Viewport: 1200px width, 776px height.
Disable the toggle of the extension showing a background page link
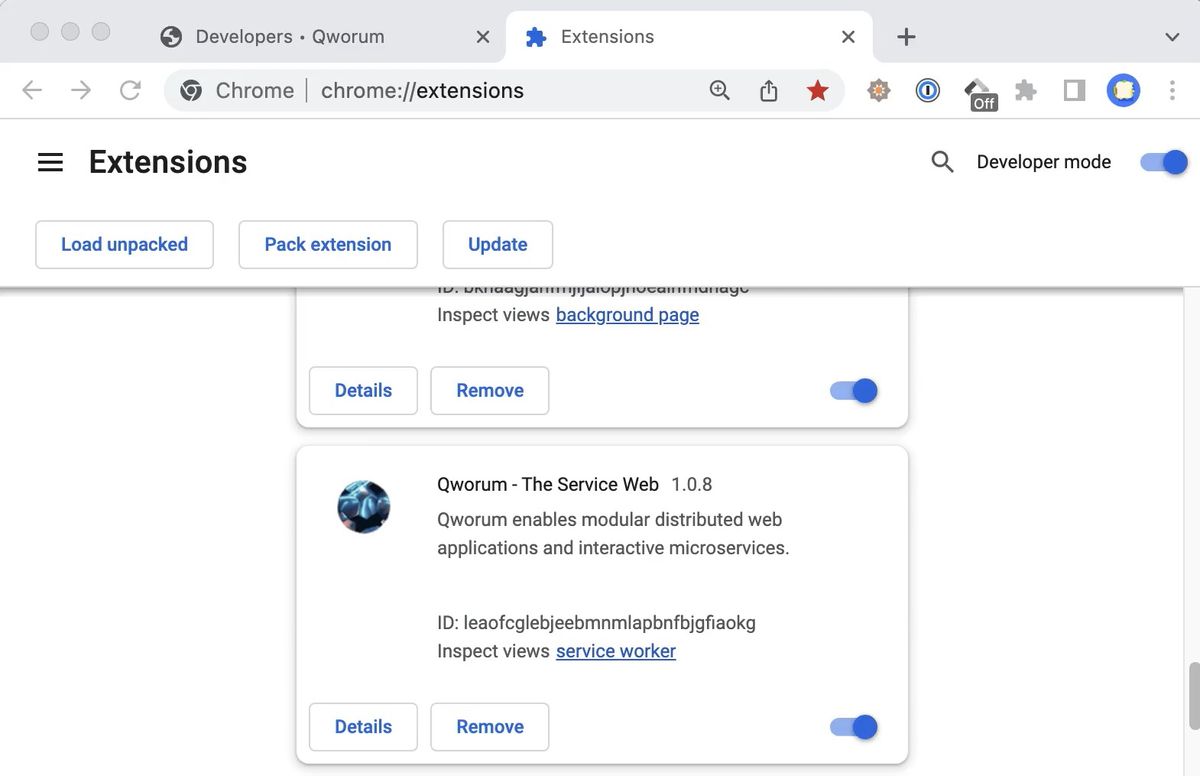[854, 391]
